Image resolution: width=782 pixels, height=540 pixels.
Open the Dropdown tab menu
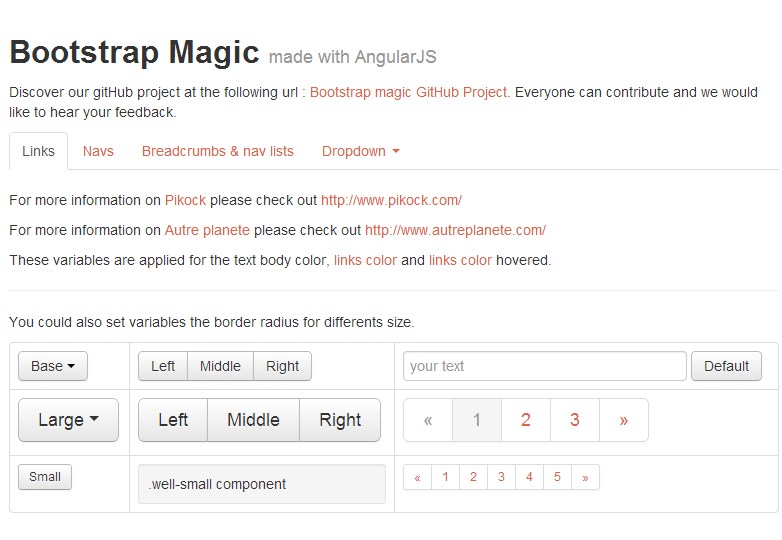pos(360,151)
